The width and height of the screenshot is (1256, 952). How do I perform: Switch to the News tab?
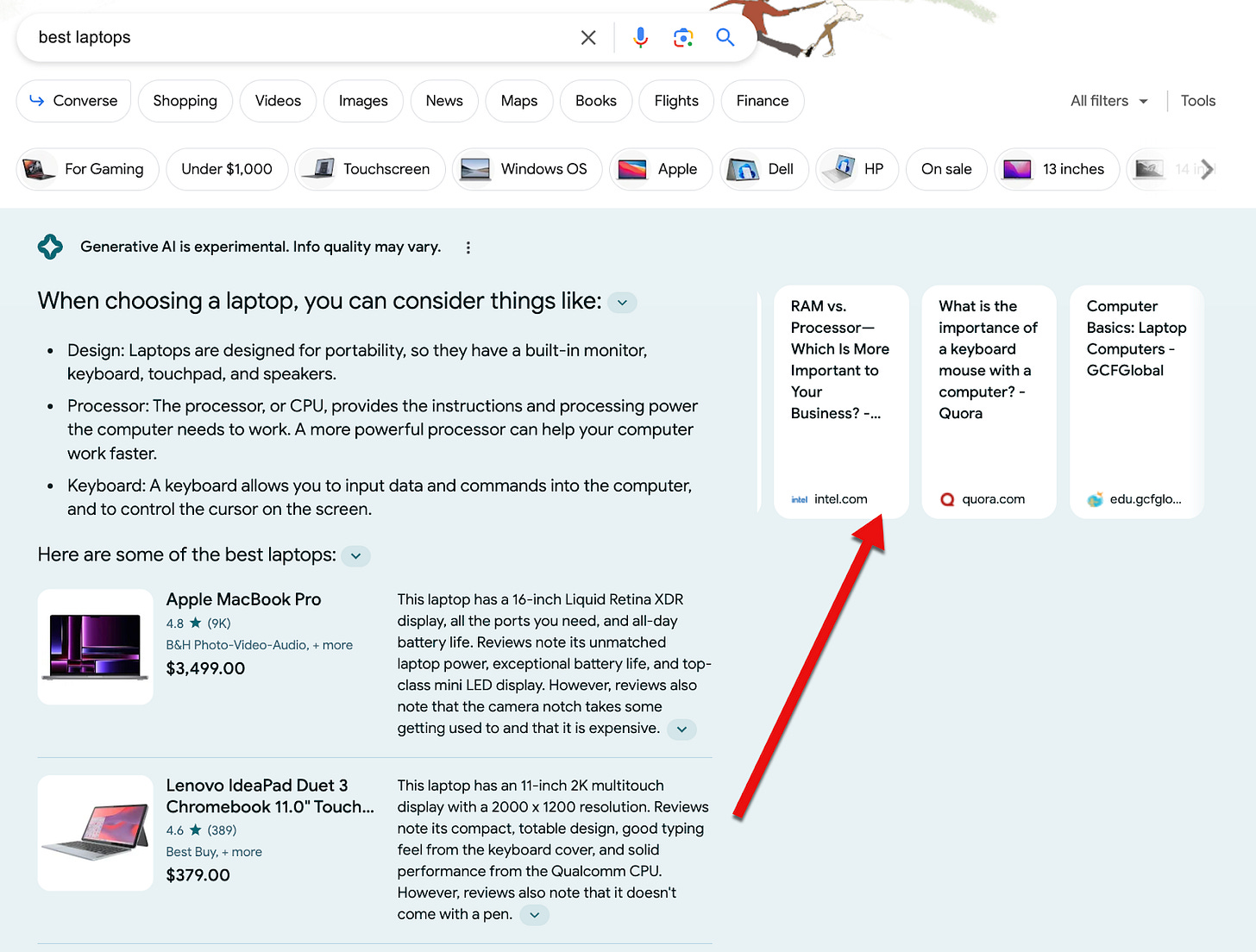[x=444, y=101]
